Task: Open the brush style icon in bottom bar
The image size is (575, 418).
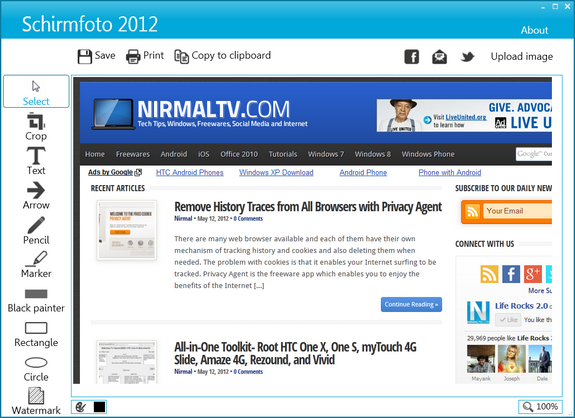Action: point(81,407)
